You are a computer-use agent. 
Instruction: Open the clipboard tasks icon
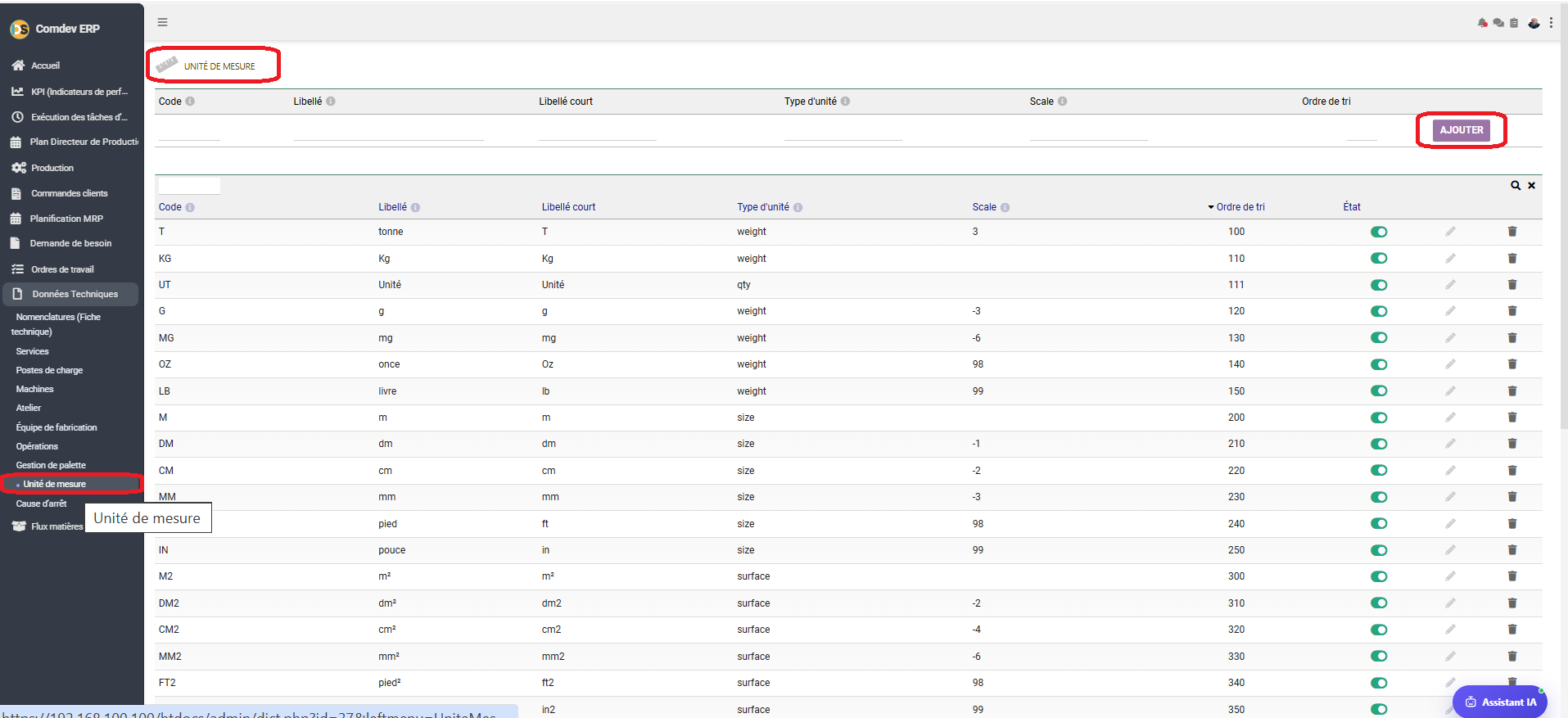(x=1514, y=23)
